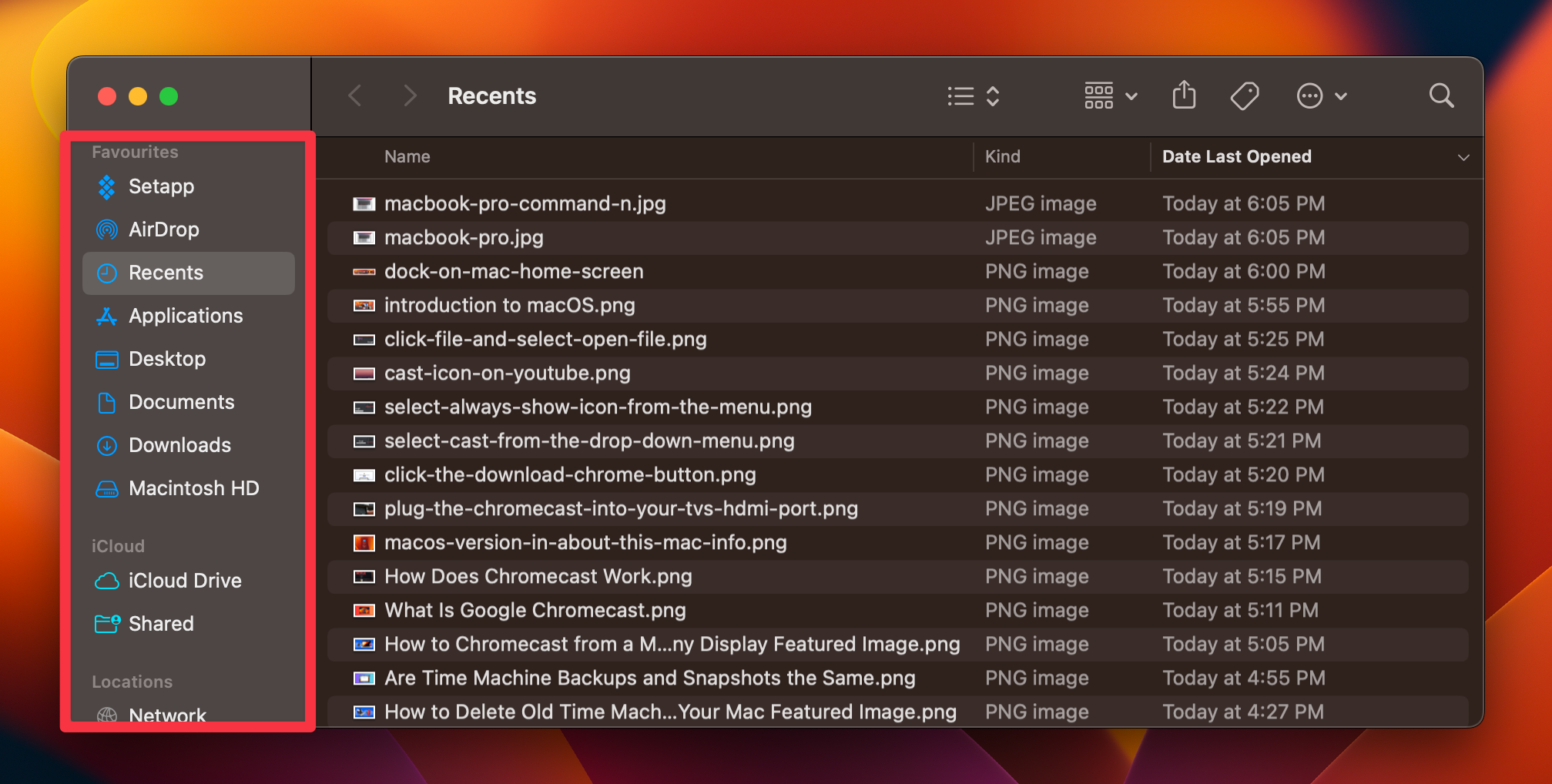Go to Downloads folder in sidebar

179,445
